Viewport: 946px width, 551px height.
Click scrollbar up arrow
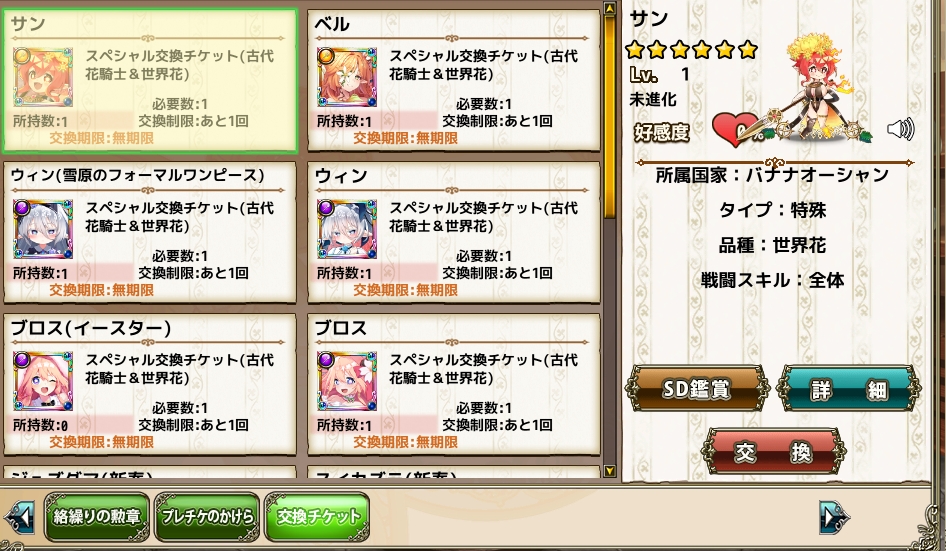point(609,8)
